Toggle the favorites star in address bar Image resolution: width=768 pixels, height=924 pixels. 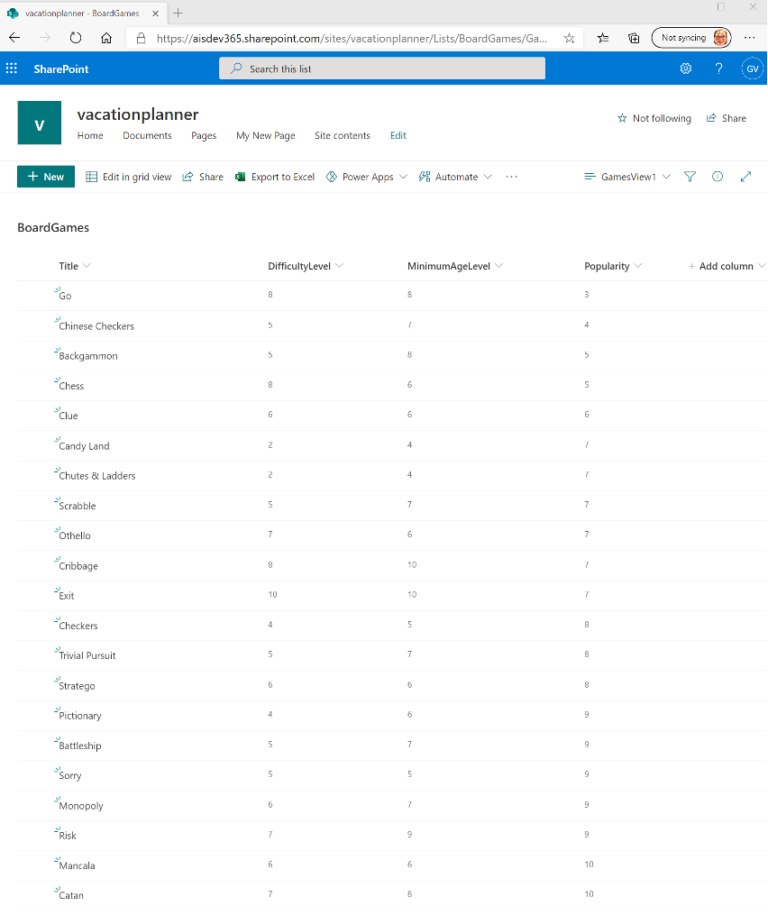click(x=569, y=37)
